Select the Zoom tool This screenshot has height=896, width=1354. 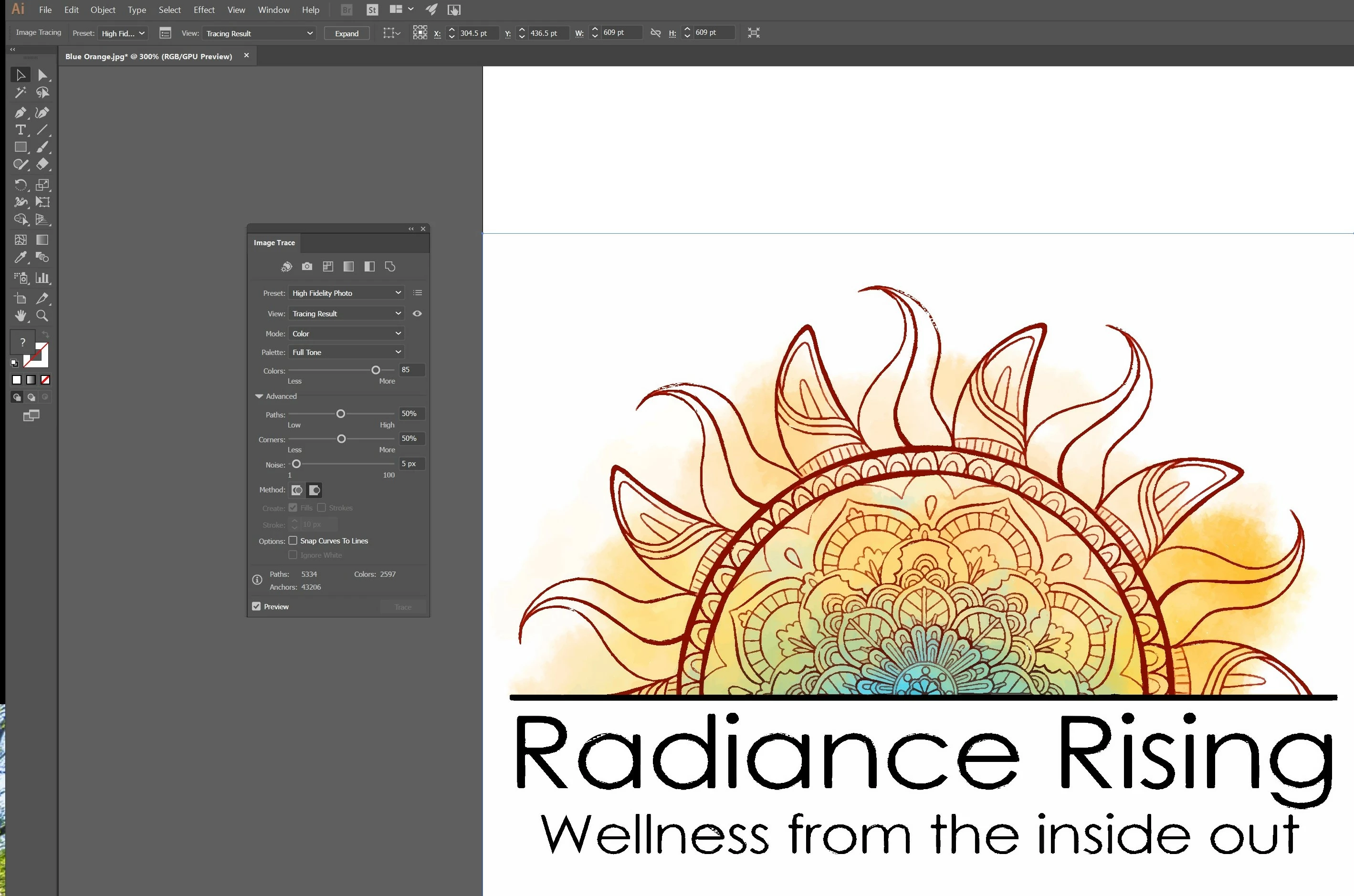(x=42, y=315)
